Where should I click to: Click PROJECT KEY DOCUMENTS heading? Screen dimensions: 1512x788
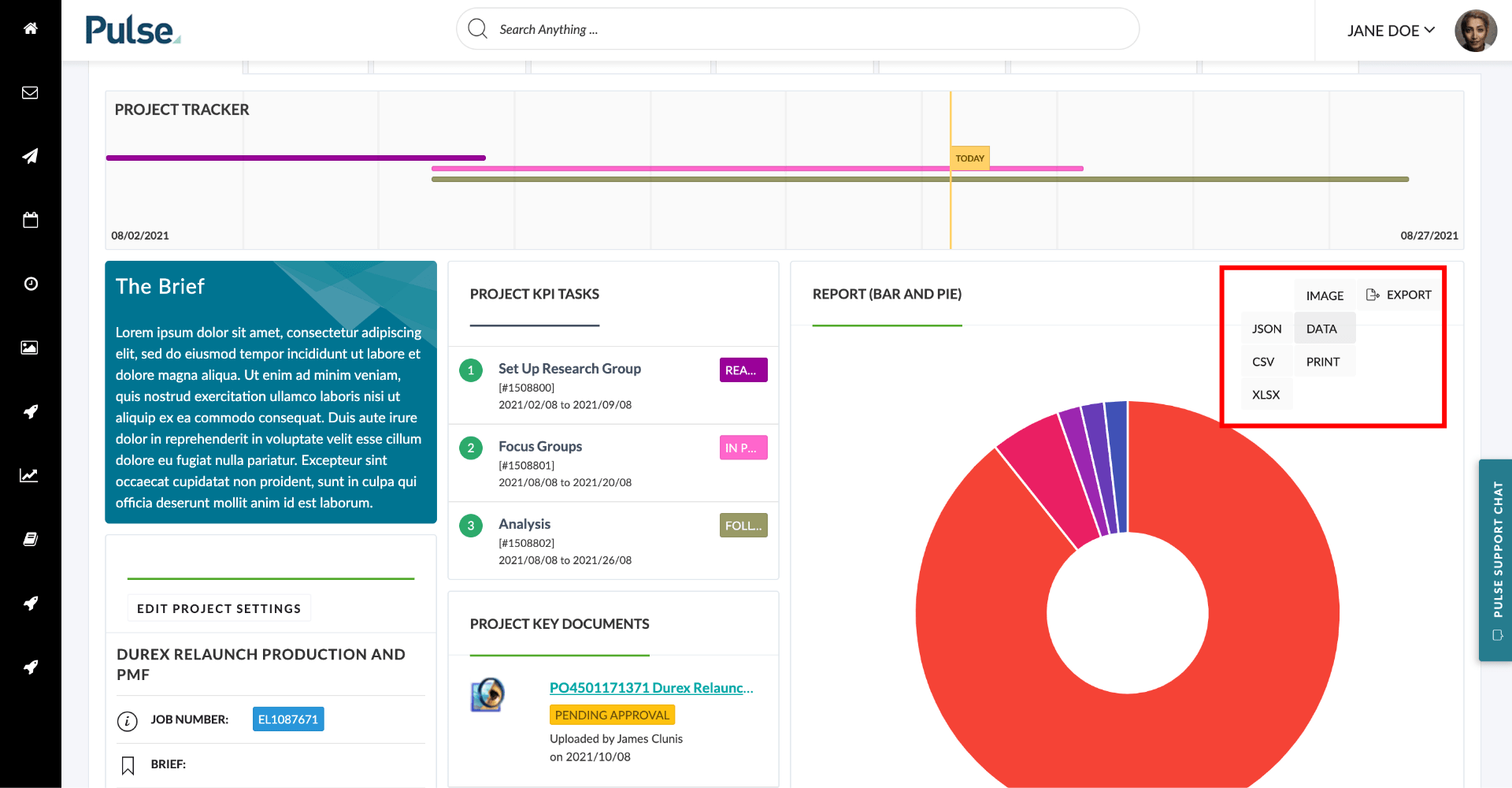(559, 624)
